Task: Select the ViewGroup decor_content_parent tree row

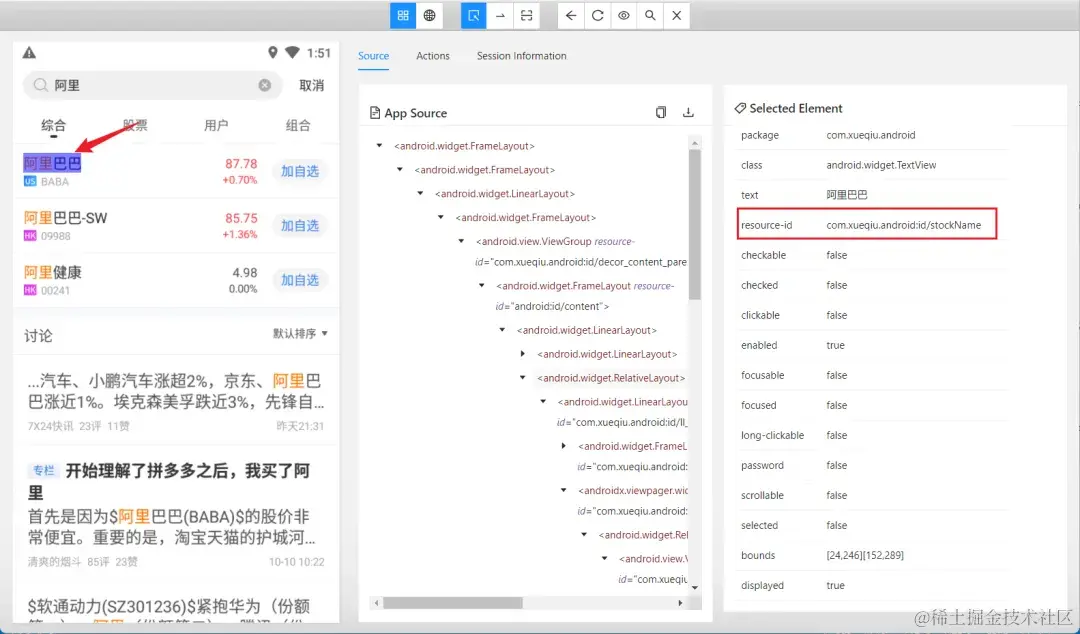Action: click(x=581, y=252)
